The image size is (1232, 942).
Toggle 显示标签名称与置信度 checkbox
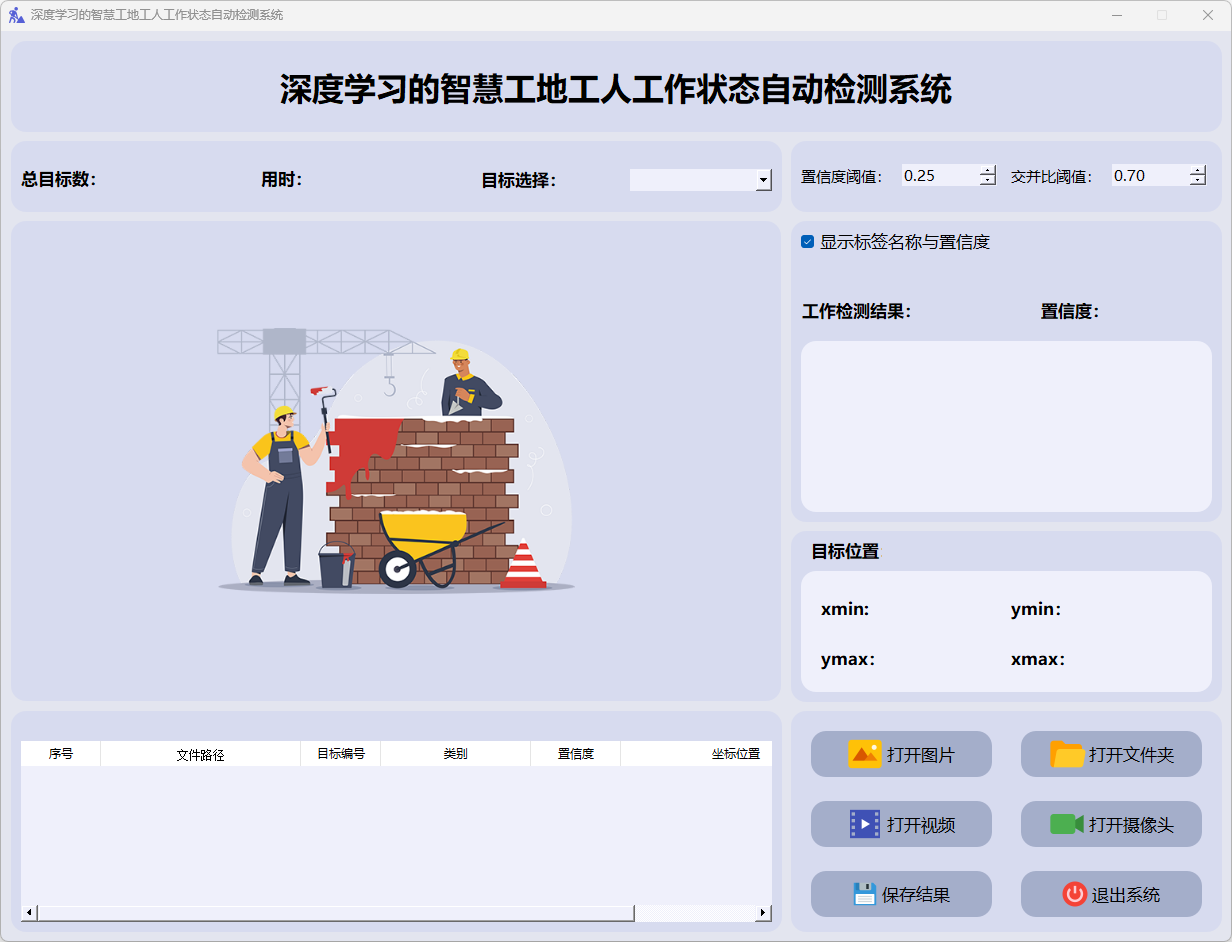click(808, 242)
